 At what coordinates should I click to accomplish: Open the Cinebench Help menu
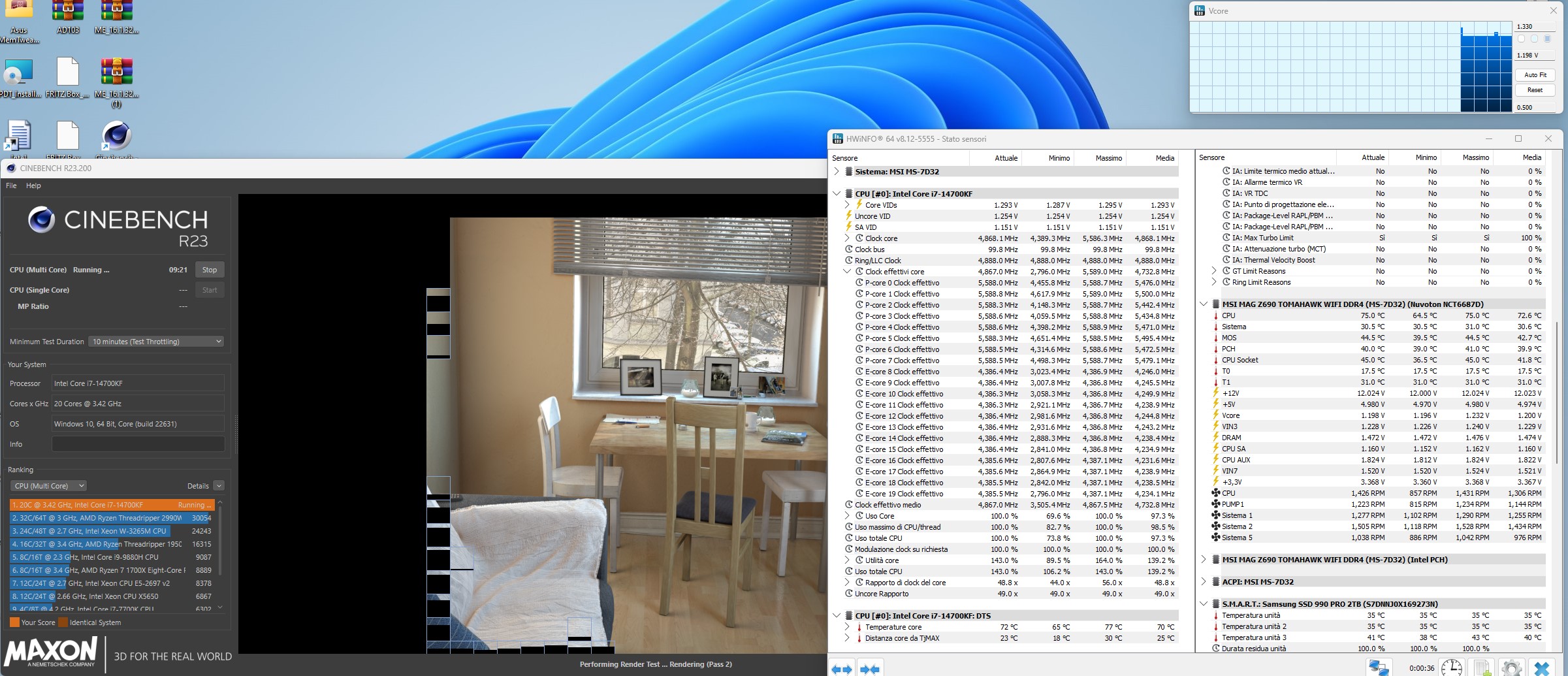click(x=33, y=185)
